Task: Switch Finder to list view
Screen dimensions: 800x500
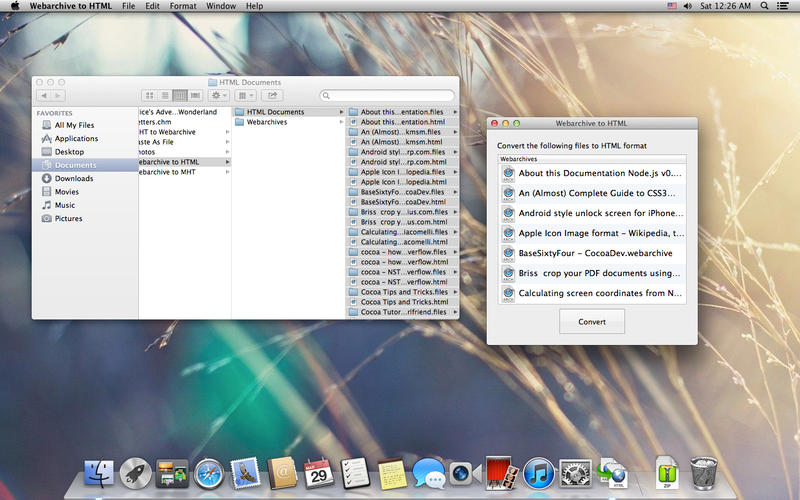Action: click(x=165, y=95)
